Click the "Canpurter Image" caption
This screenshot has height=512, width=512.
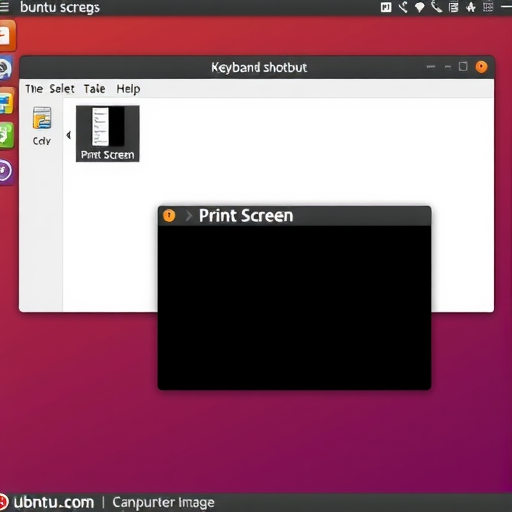click(163, 502)
